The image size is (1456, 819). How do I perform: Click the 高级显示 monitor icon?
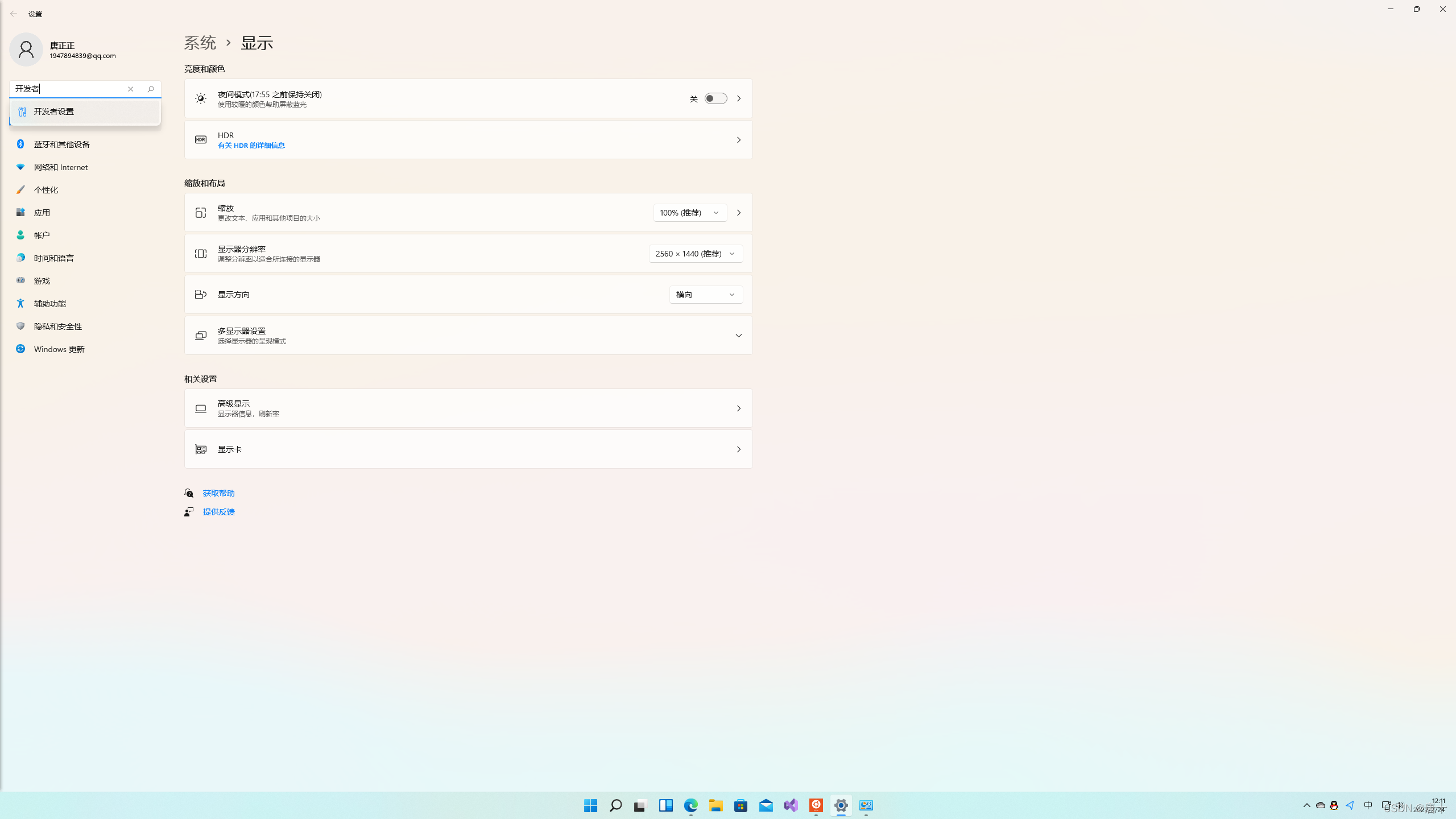pyautogui.click(x=201, y=408)
